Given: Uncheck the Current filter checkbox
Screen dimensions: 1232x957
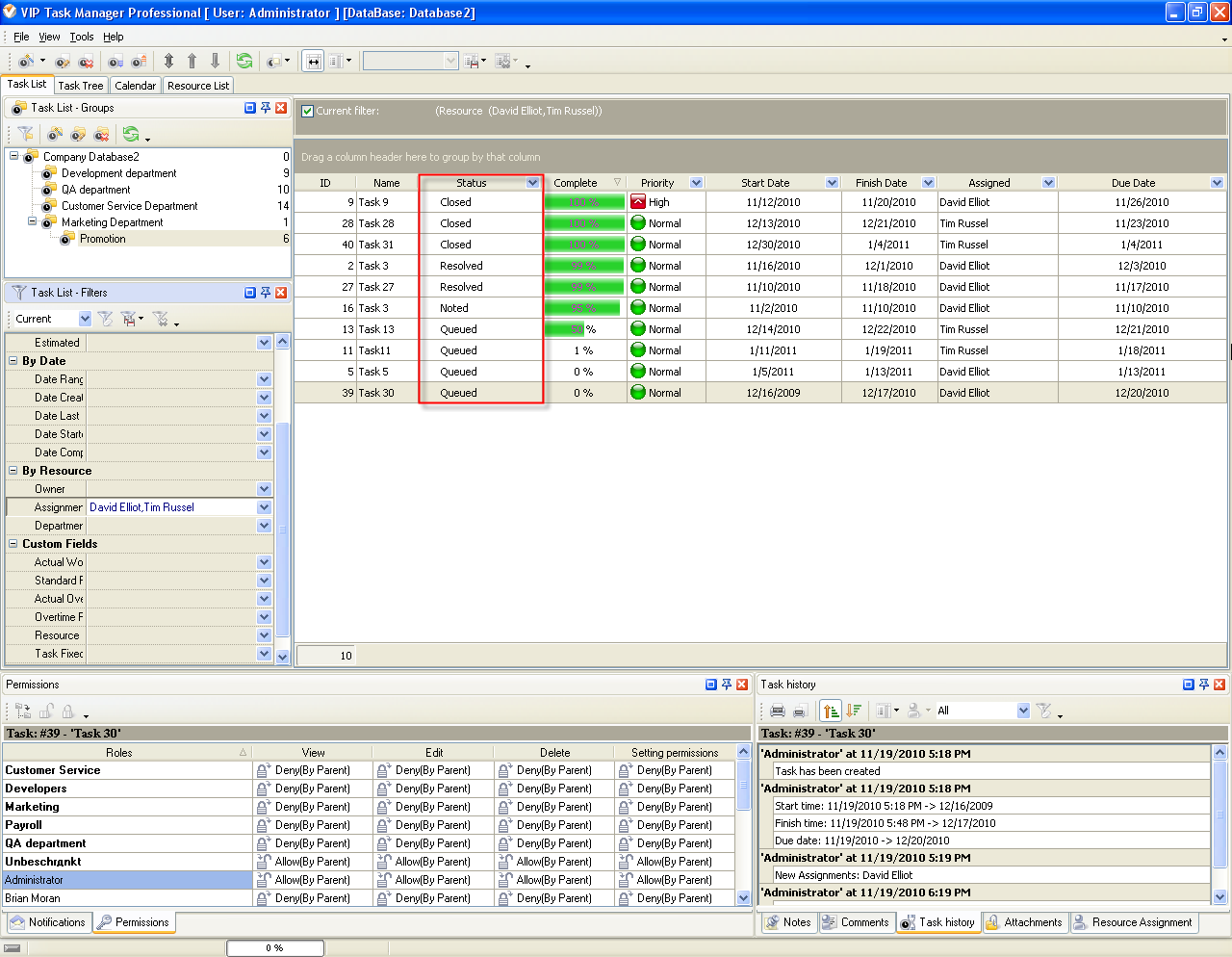Looking at the screenshot, I should coord(307,111).
